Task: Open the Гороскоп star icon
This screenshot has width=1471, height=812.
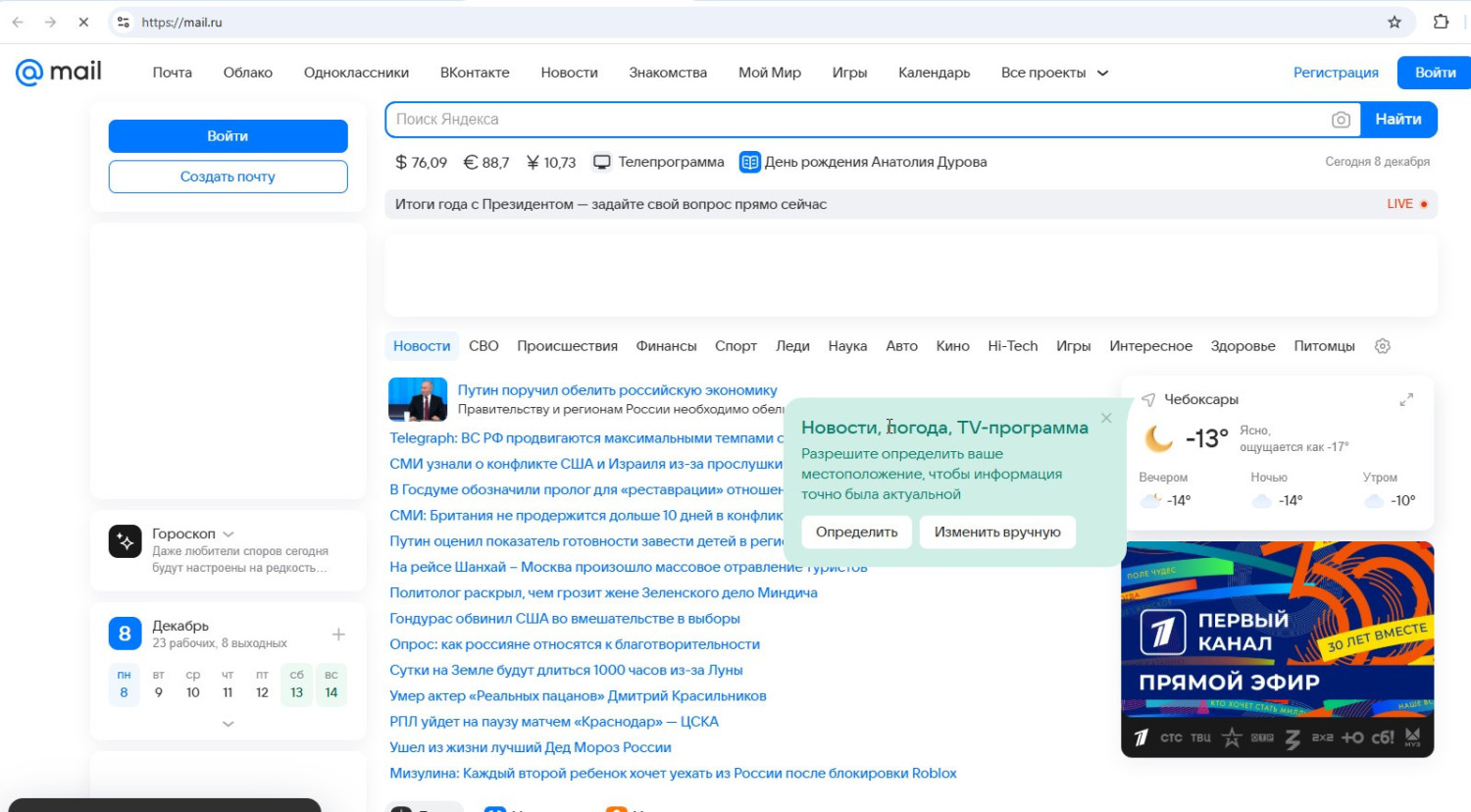Action: 126,541
